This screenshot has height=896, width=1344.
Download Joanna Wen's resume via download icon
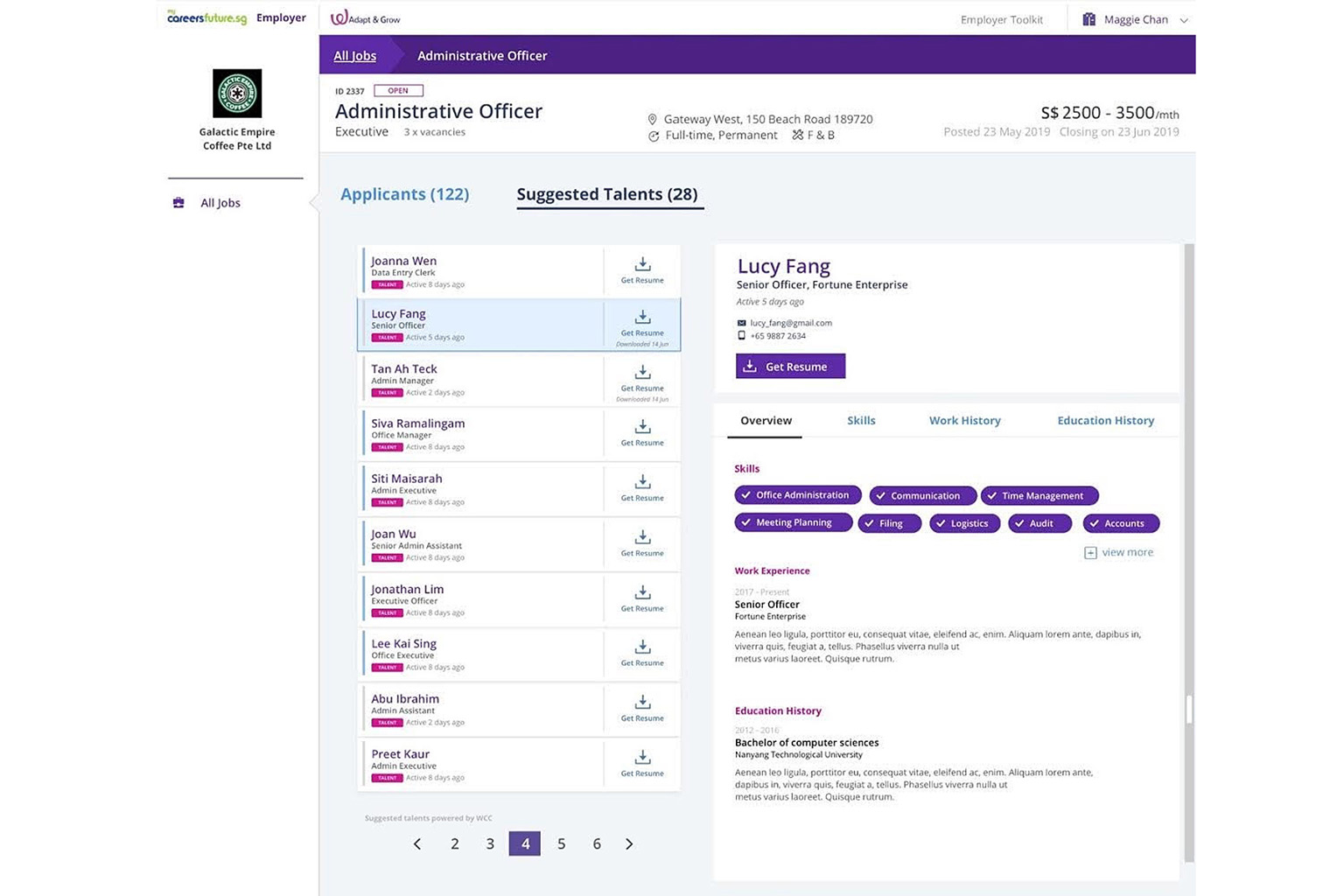642,264
